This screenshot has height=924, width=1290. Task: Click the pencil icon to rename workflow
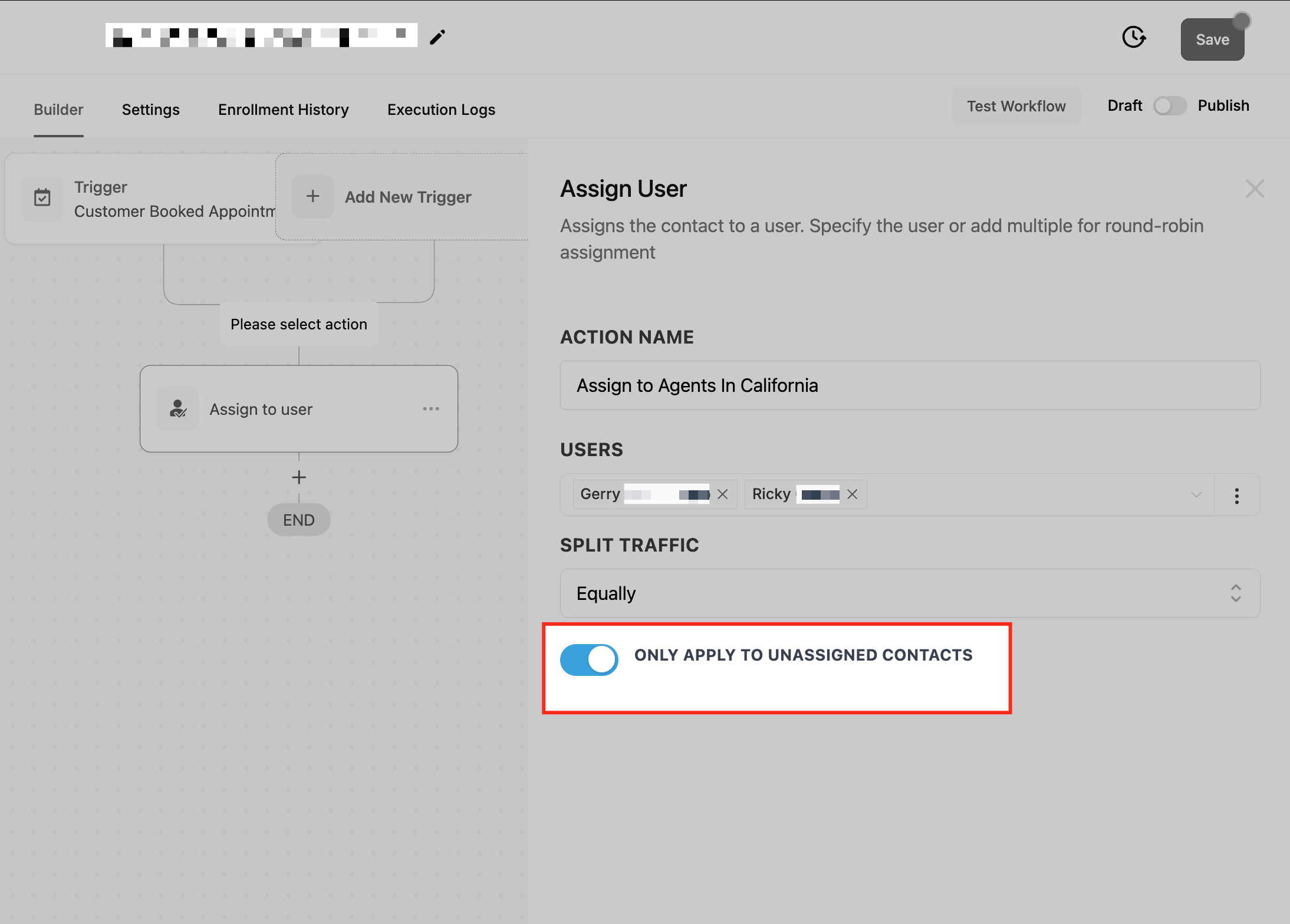coord(437,38)
